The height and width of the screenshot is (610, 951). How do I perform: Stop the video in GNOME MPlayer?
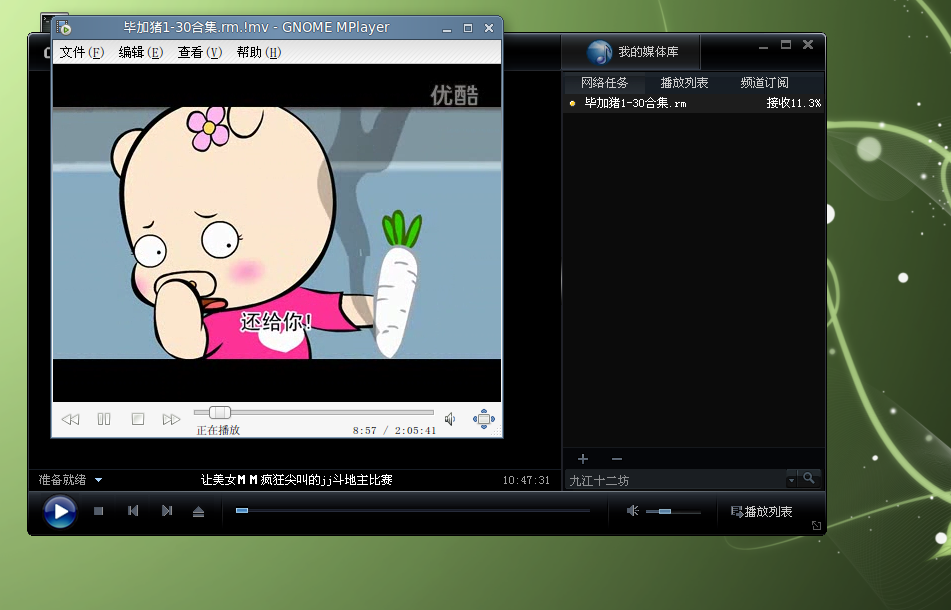(x=138, y=419)
